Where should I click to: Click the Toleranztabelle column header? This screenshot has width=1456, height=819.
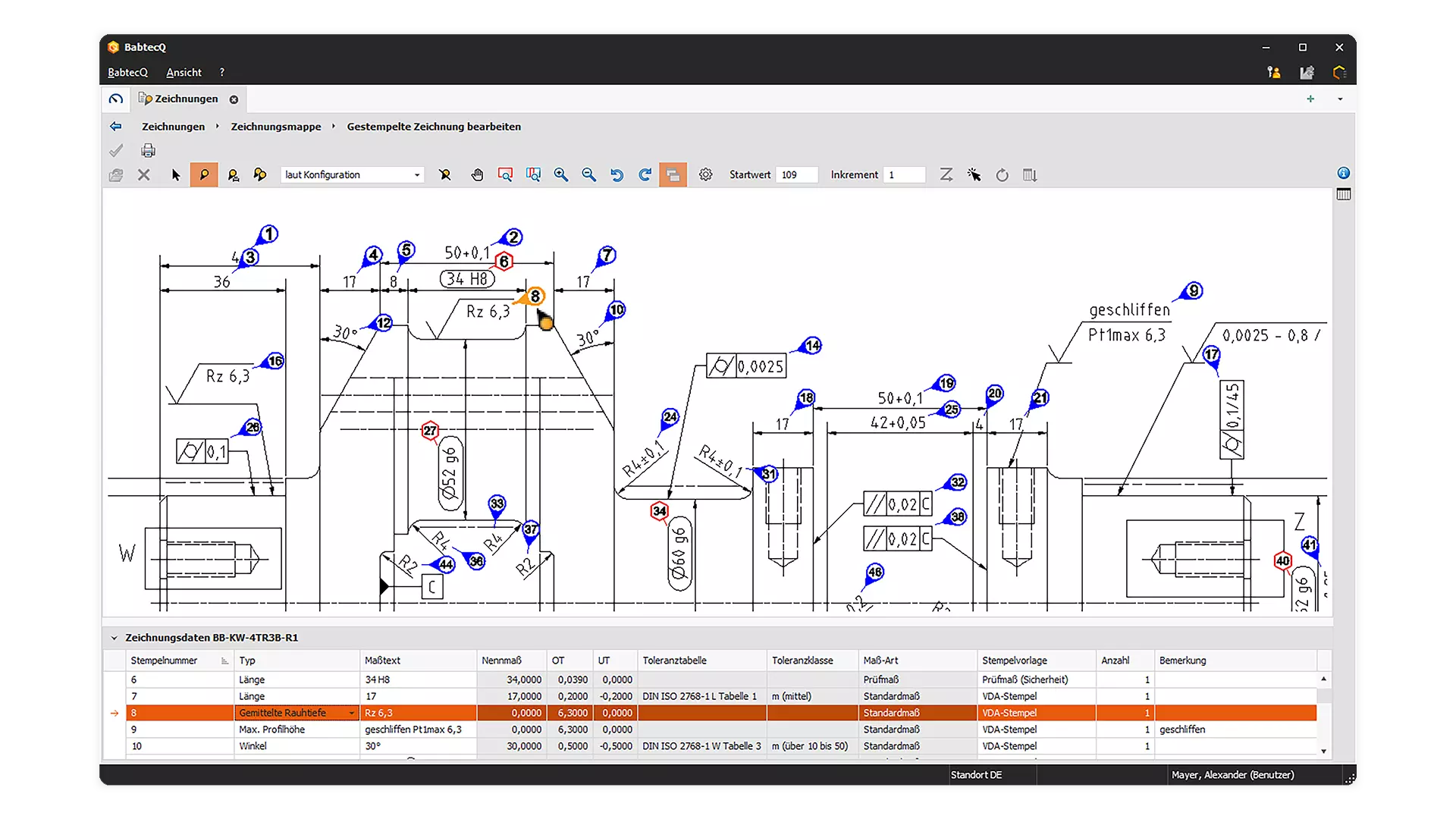point(703,661)
